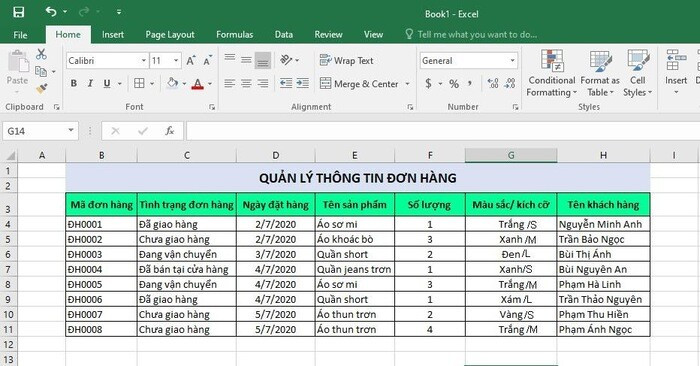Apply fill color paint bucket
This screenshot has height=366, width=700.
click(172, 83)
